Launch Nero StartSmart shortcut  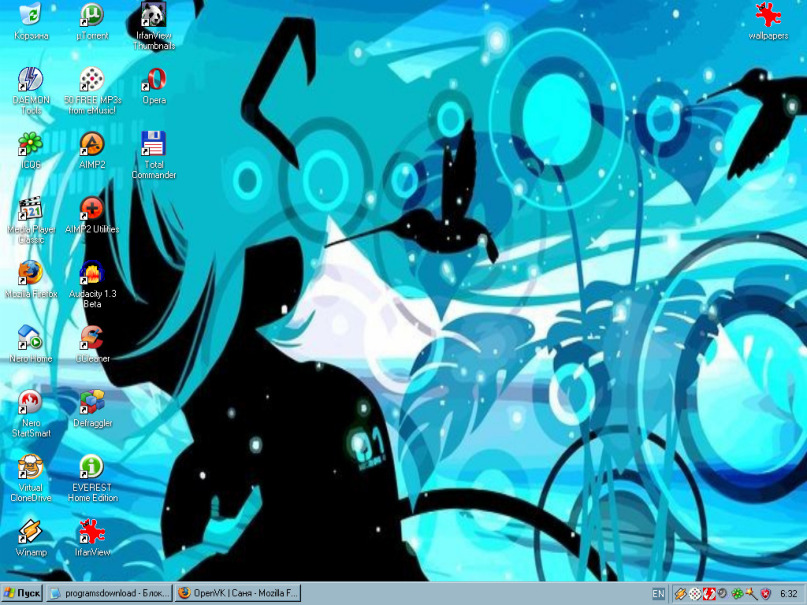tap(31, 414)
